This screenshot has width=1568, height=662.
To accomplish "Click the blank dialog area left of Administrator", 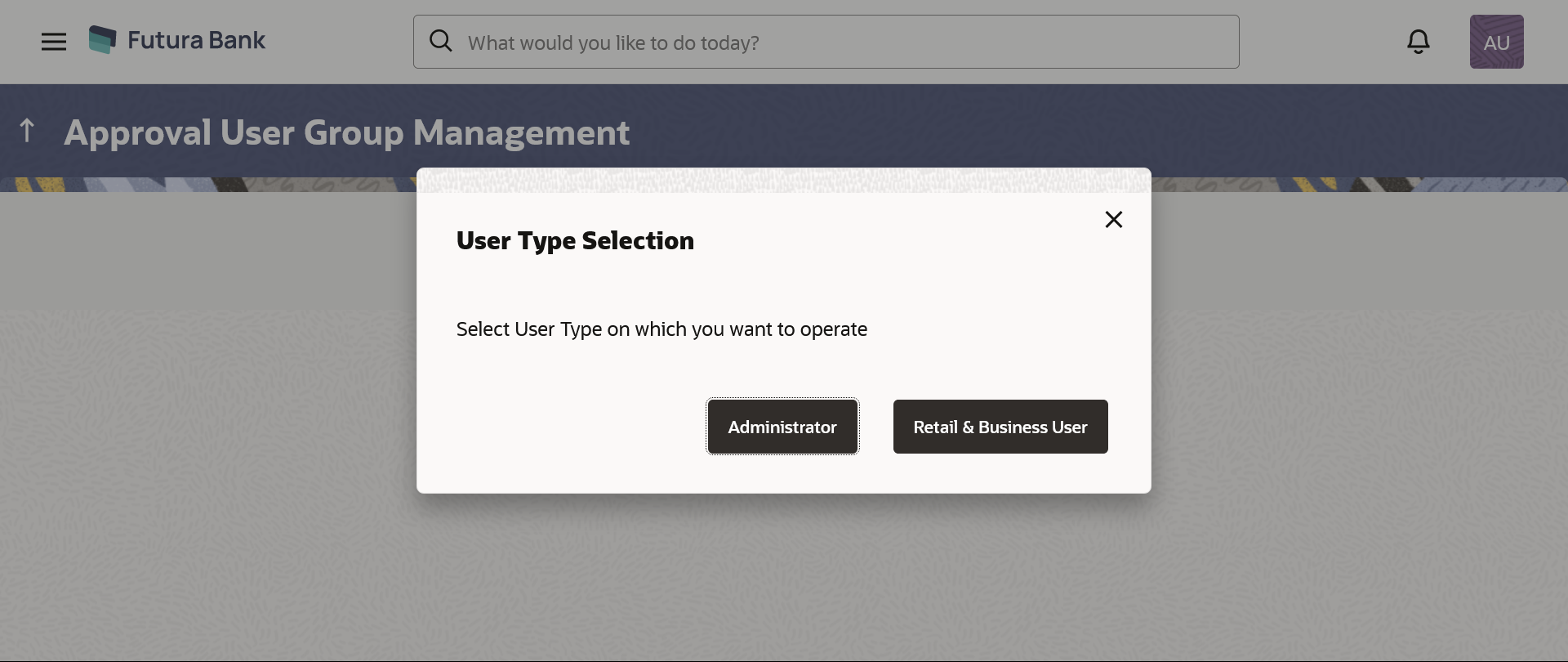I will click(x=572, y=427).
